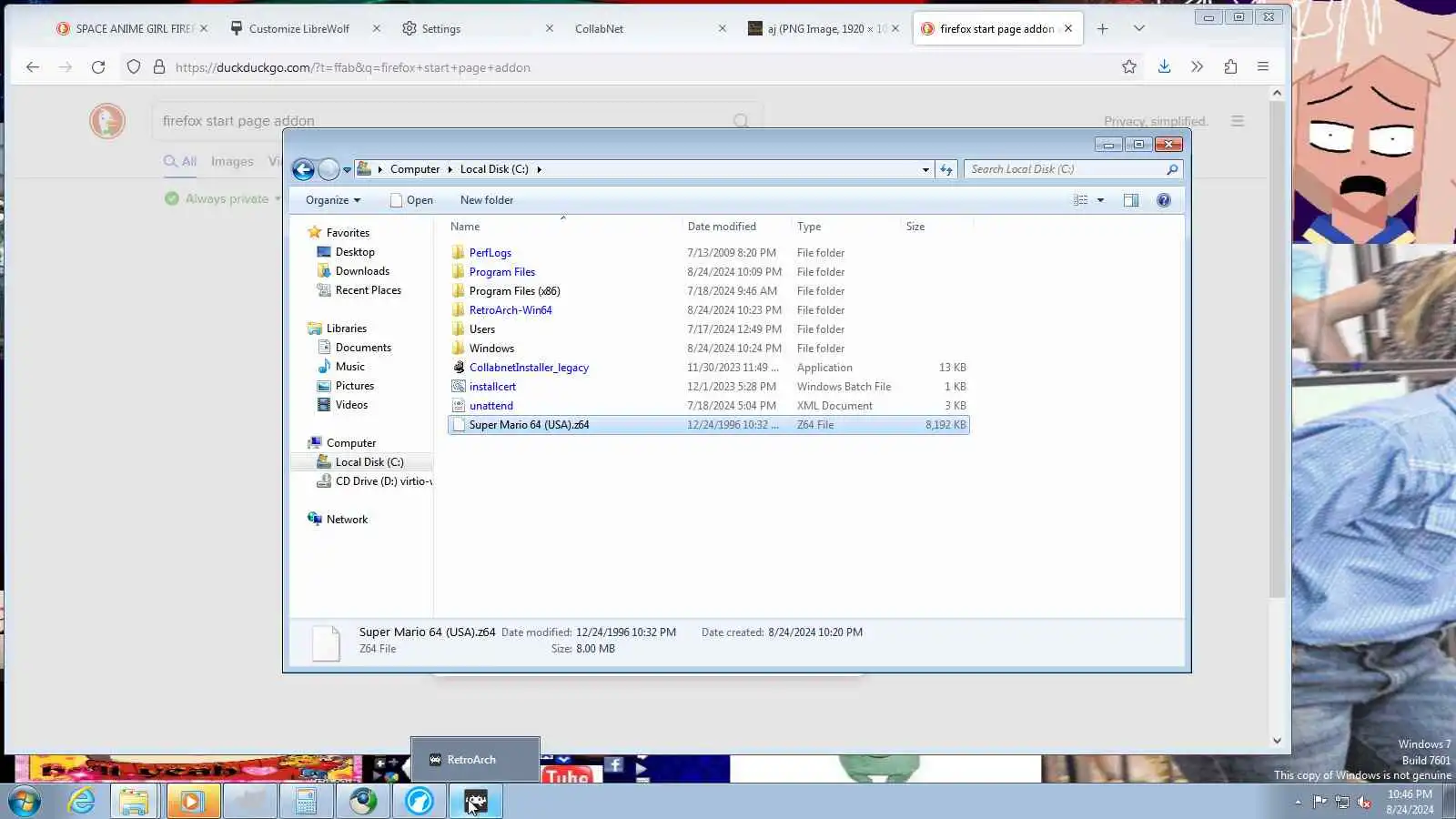Click the installcert batch file icon

[x=459, y=386]
